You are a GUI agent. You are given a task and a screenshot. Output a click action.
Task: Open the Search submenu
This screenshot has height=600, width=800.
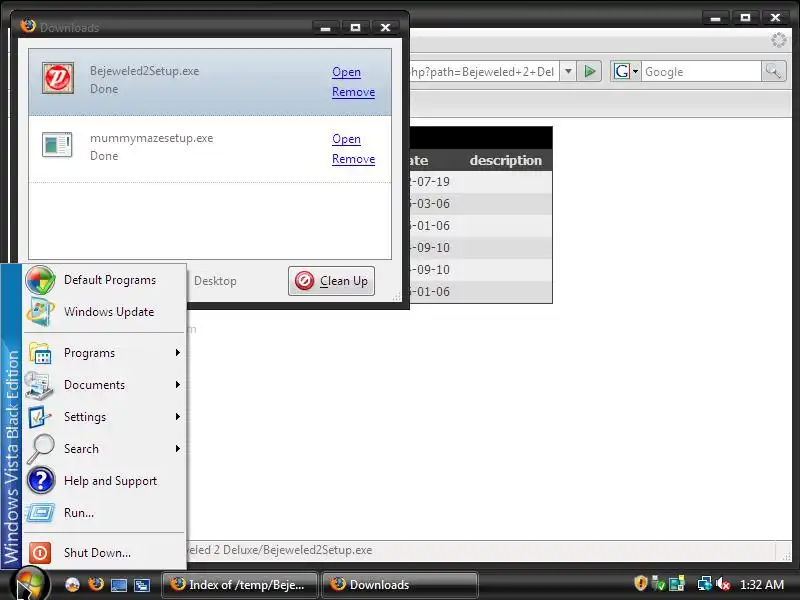coord(104,448)
